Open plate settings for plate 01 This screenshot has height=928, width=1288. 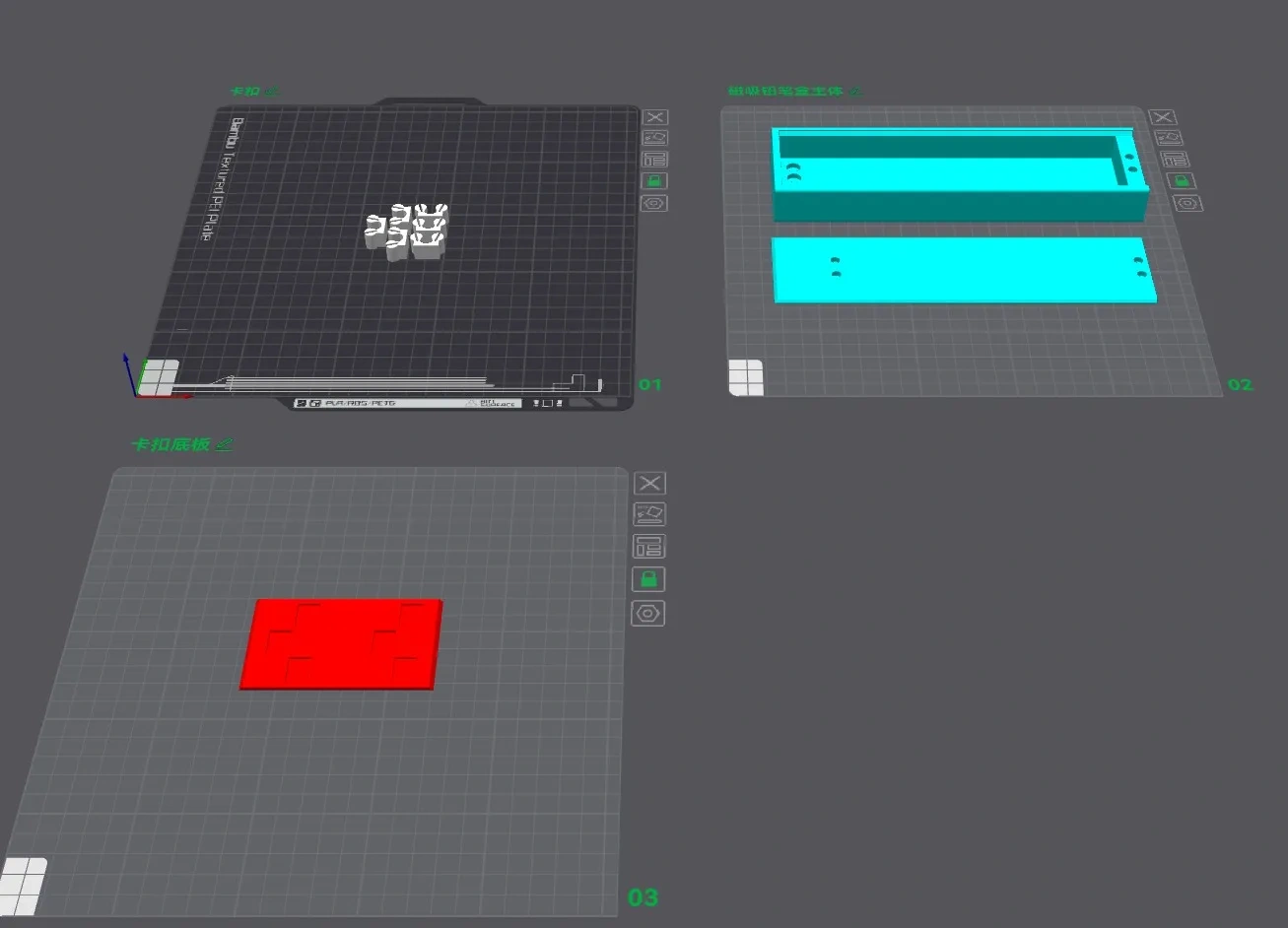(x=655, y=203)
